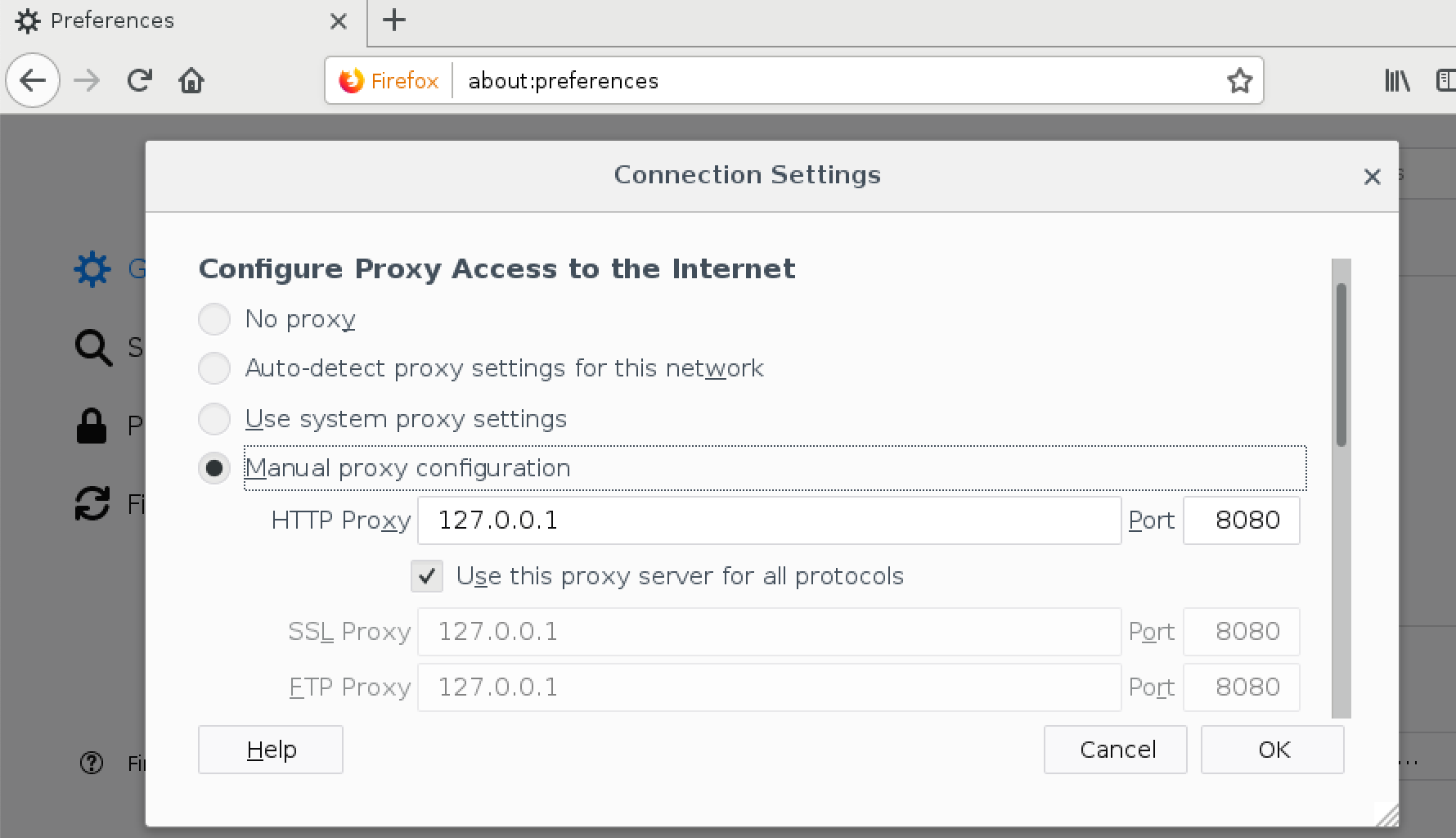Cancel the Connection Settings dialog

point(1116,750)
